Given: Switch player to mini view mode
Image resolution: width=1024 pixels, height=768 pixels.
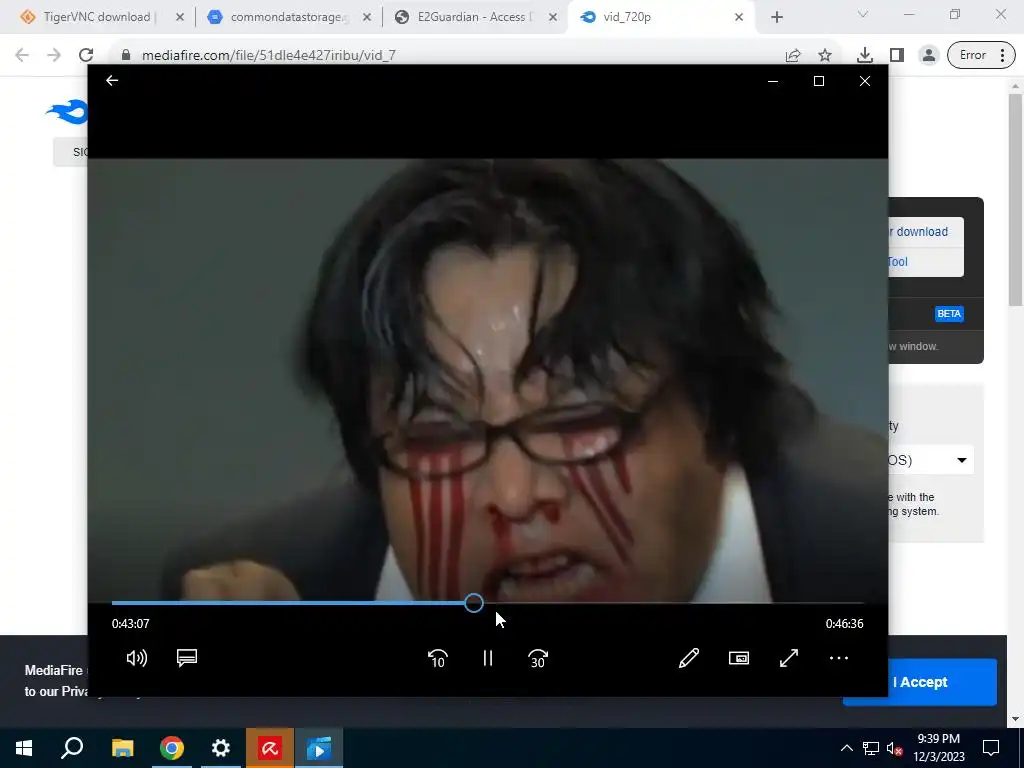Looking at the screenshot, I should tap(739, 658).
